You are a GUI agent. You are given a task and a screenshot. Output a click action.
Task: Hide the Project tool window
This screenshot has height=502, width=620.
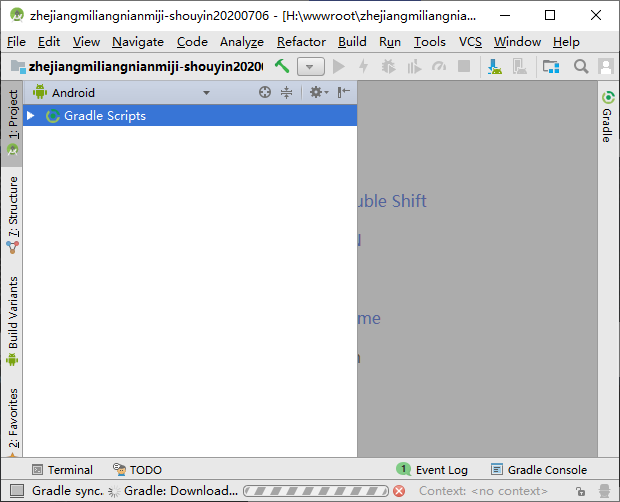coord(343,92)
